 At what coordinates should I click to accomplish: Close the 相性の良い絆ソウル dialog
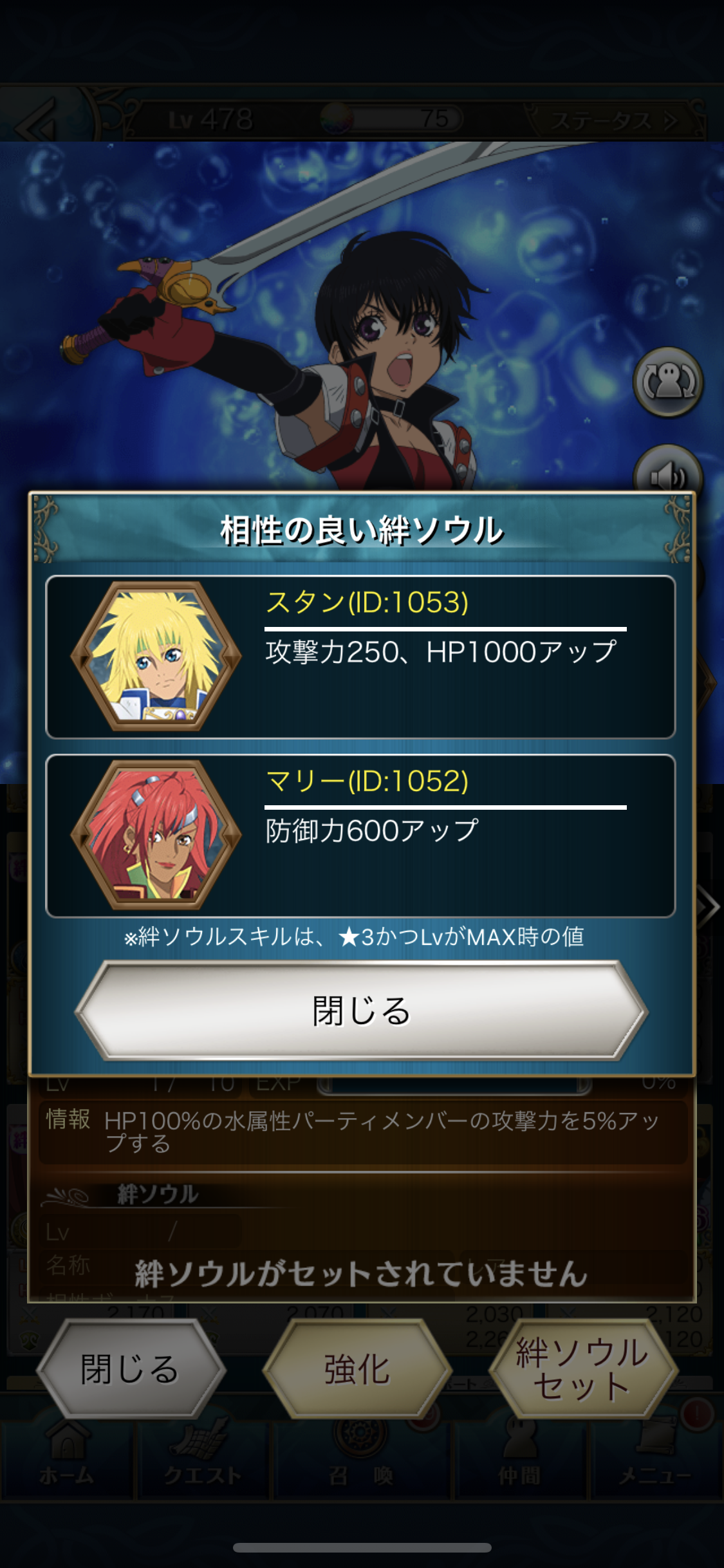coord(361,1011)
